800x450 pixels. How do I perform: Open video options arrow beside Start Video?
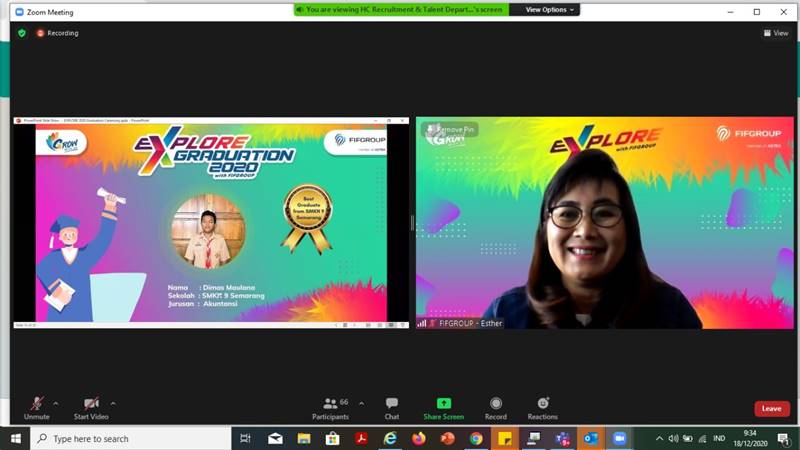click(x=113, y=403)
